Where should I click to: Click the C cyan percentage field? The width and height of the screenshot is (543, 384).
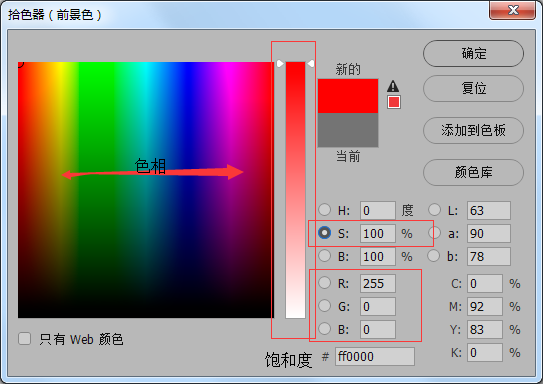[485, 283]
